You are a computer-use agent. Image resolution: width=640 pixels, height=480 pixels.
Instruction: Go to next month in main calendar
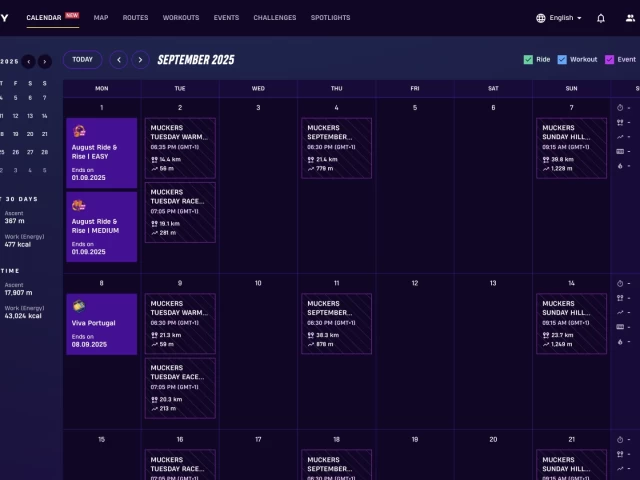(140, 60)
